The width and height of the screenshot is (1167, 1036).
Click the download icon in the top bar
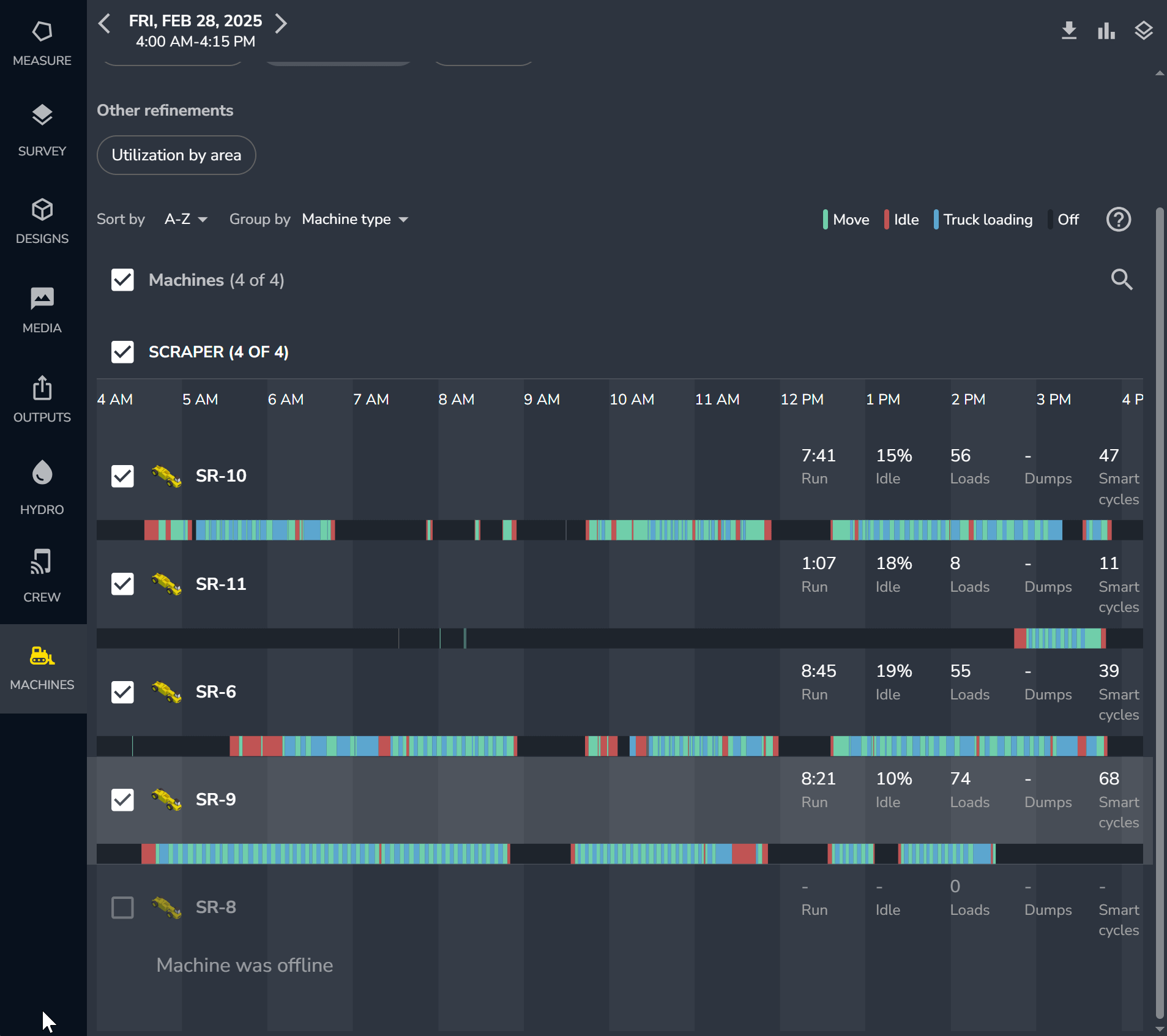pyautogui.click(x=1068, y=31)
